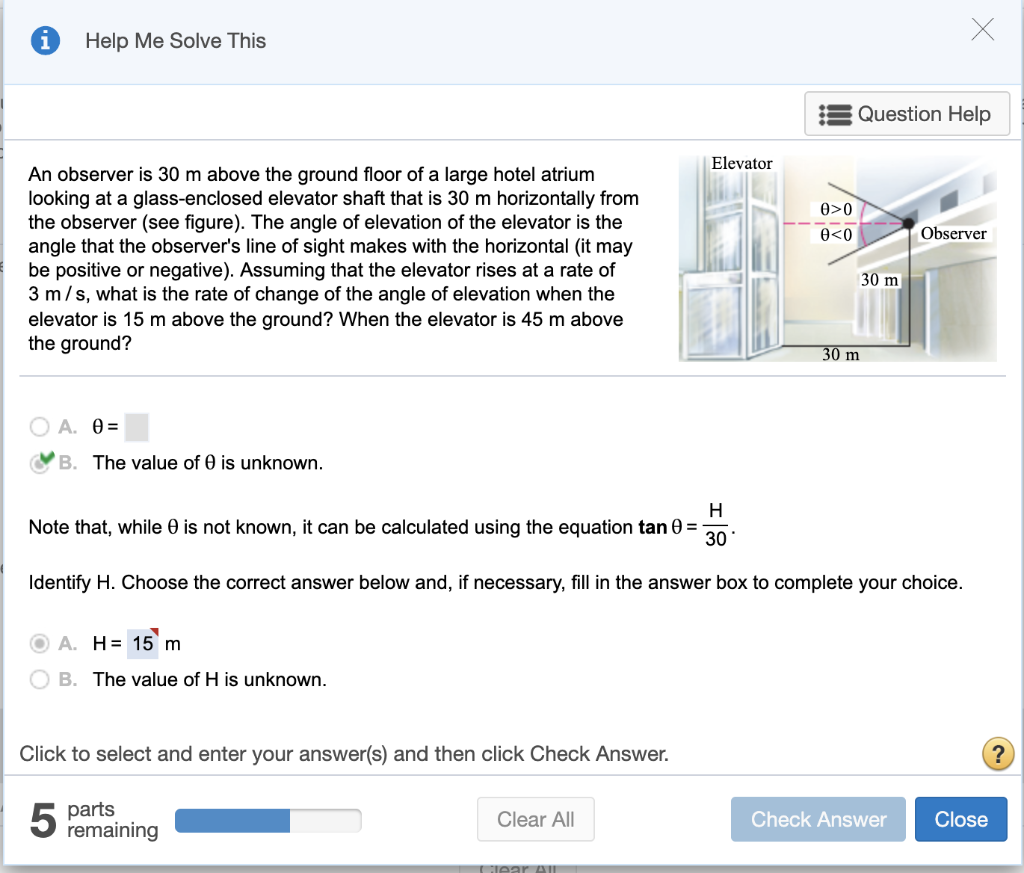Select 'The value of θ is unknown'
This screenshot has width=1024, height=873.
pos(41,462)
